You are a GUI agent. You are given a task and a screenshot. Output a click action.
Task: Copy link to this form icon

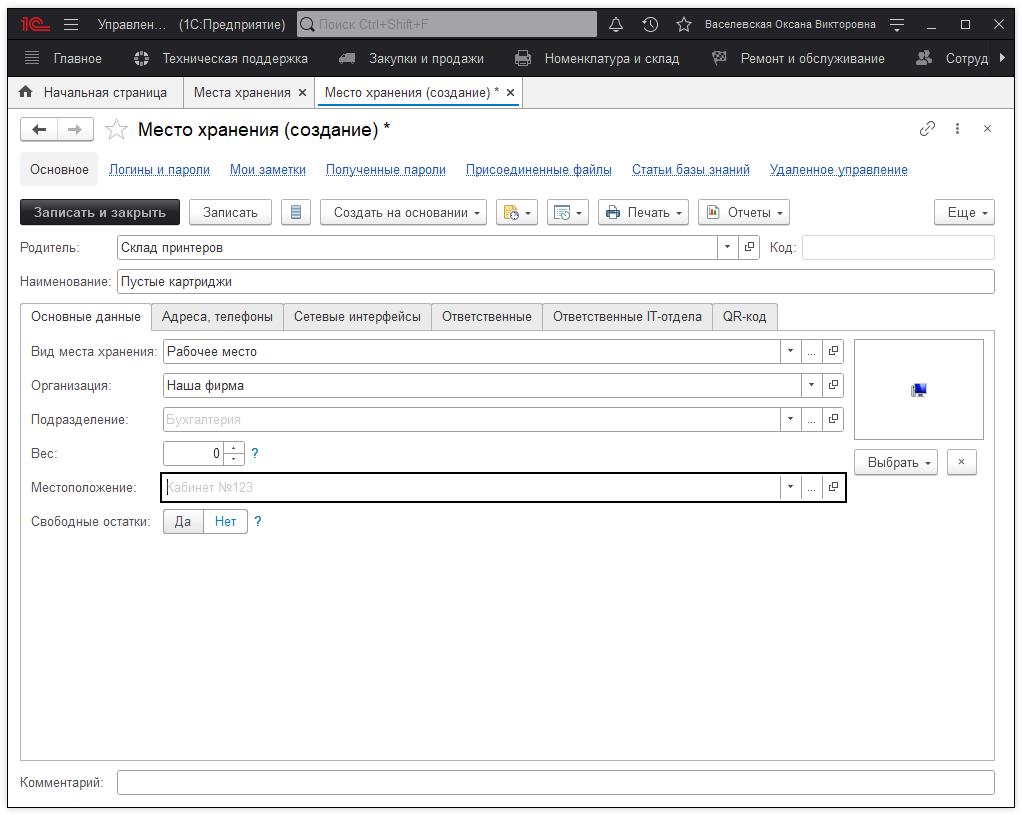(927, 129)
